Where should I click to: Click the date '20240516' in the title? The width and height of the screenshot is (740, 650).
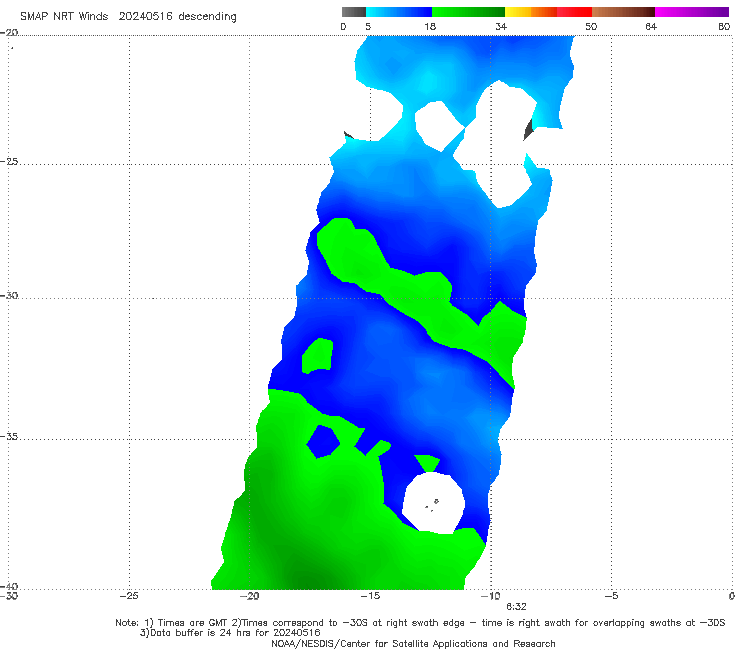point(145,16)
